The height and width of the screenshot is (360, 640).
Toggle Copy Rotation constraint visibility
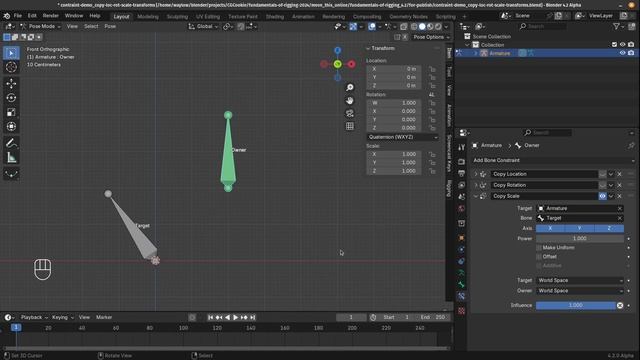(602, 185)
